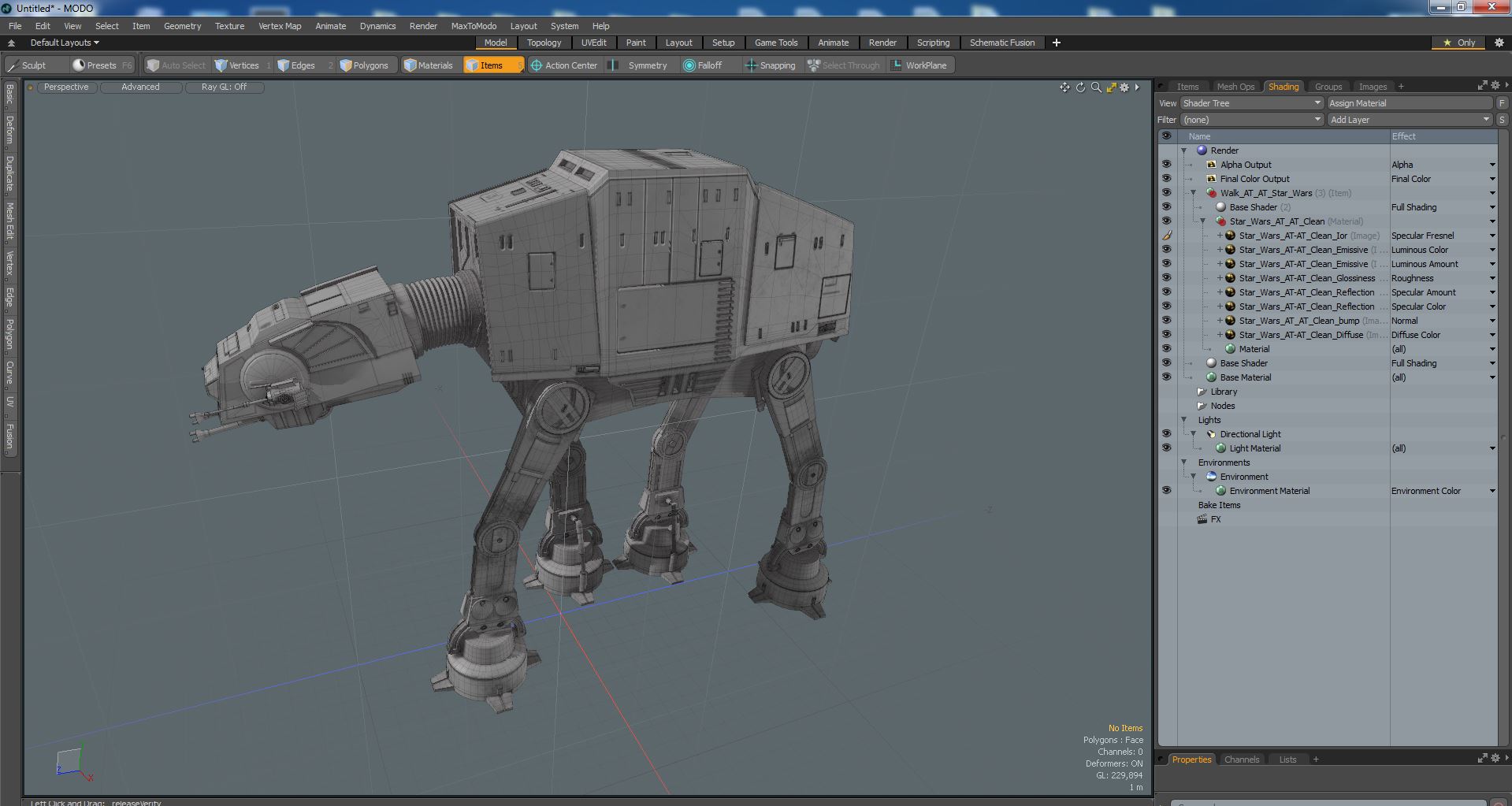Switch to Vertices selection mode
The height and width of the screenshot is (806, 1512).
243,65
